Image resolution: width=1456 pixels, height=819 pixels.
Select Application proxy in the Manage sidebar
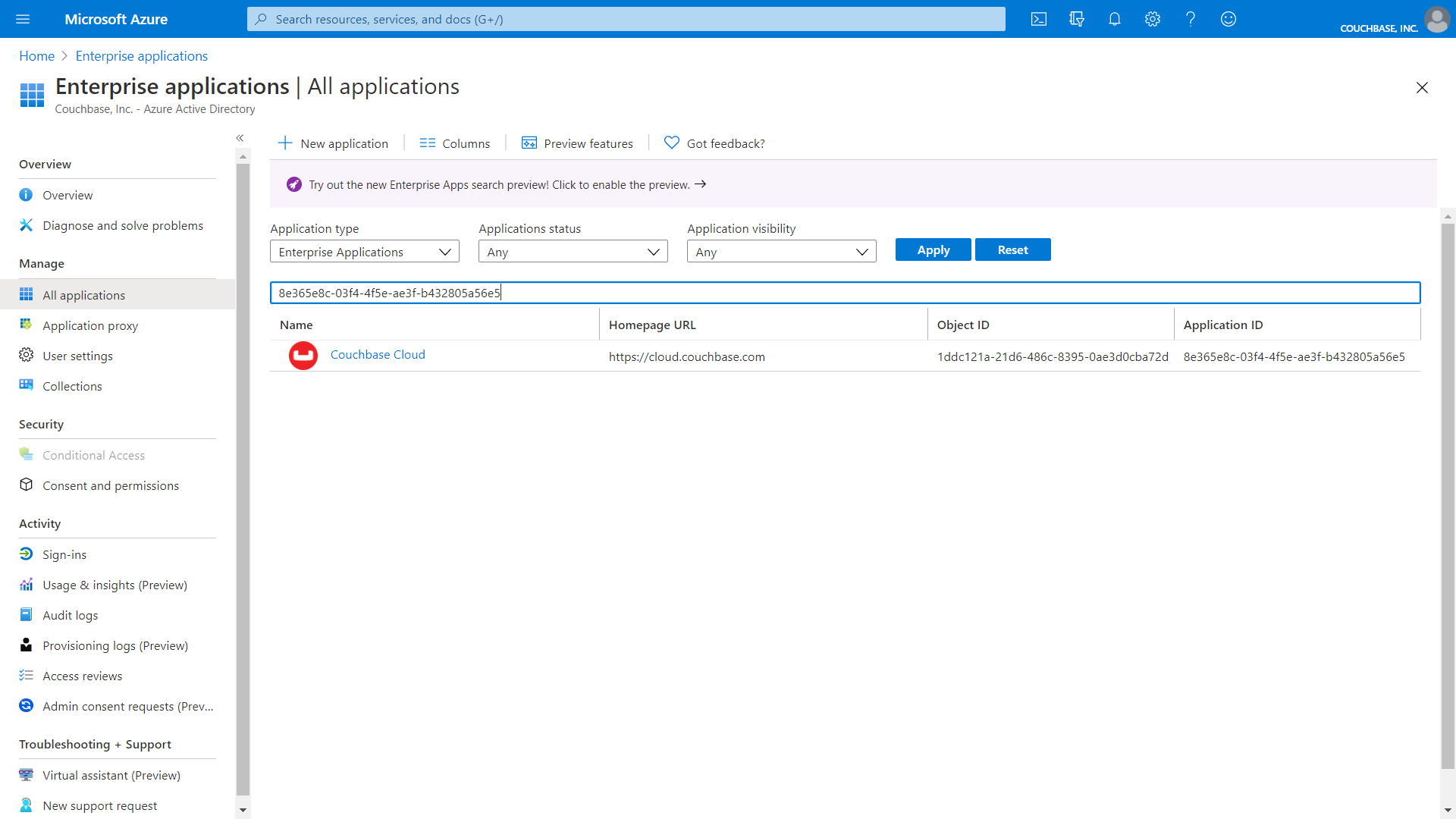point(89,325)
